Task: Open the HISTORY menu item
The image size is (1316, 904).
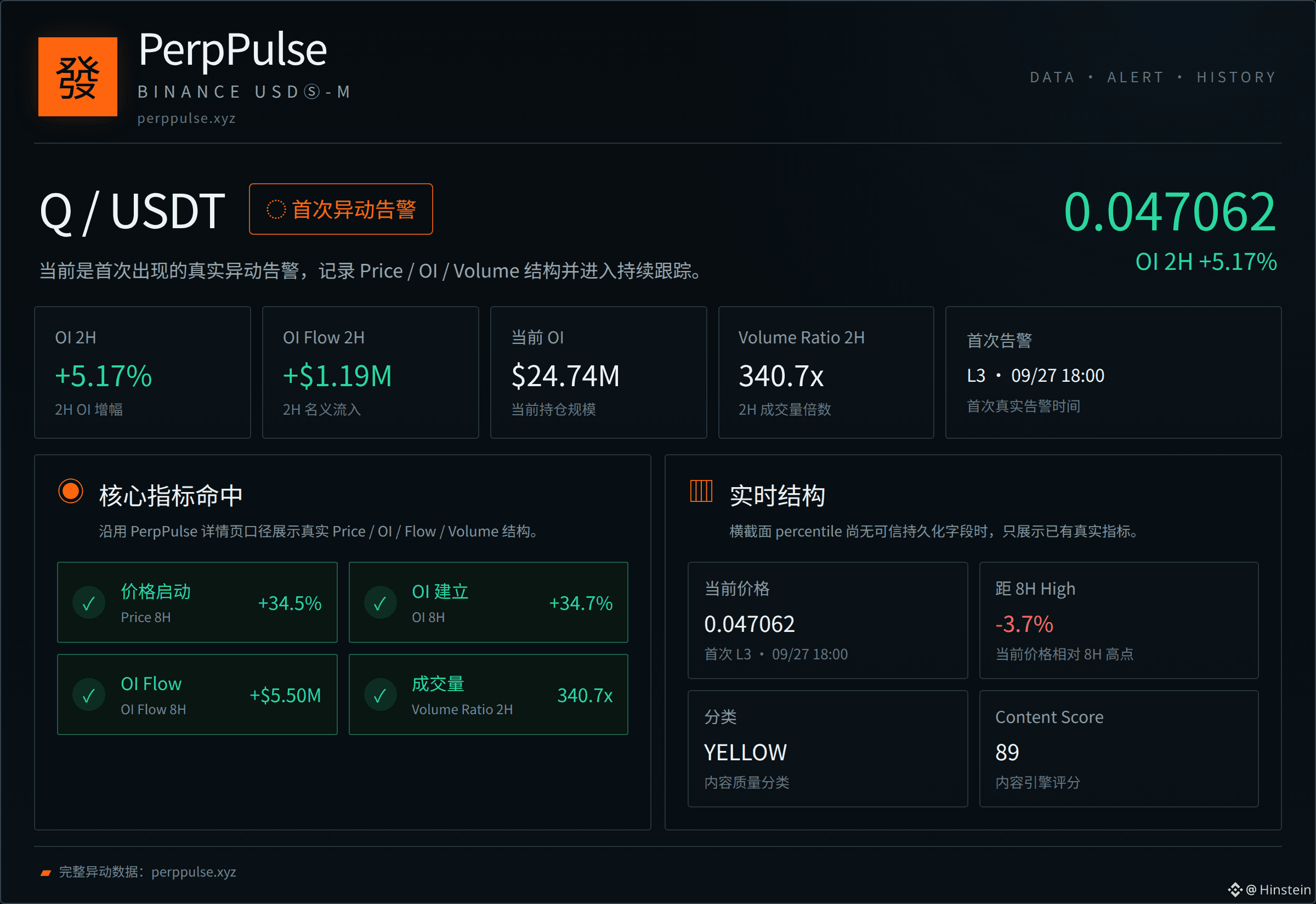Action: tap(1236, 77)
